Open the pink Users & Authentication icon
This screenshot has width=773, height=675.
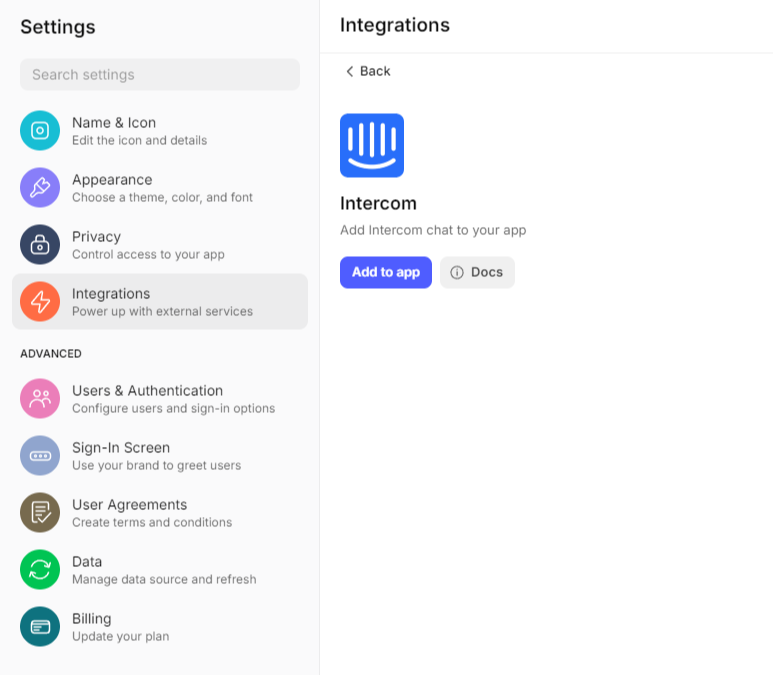(40, 398)
